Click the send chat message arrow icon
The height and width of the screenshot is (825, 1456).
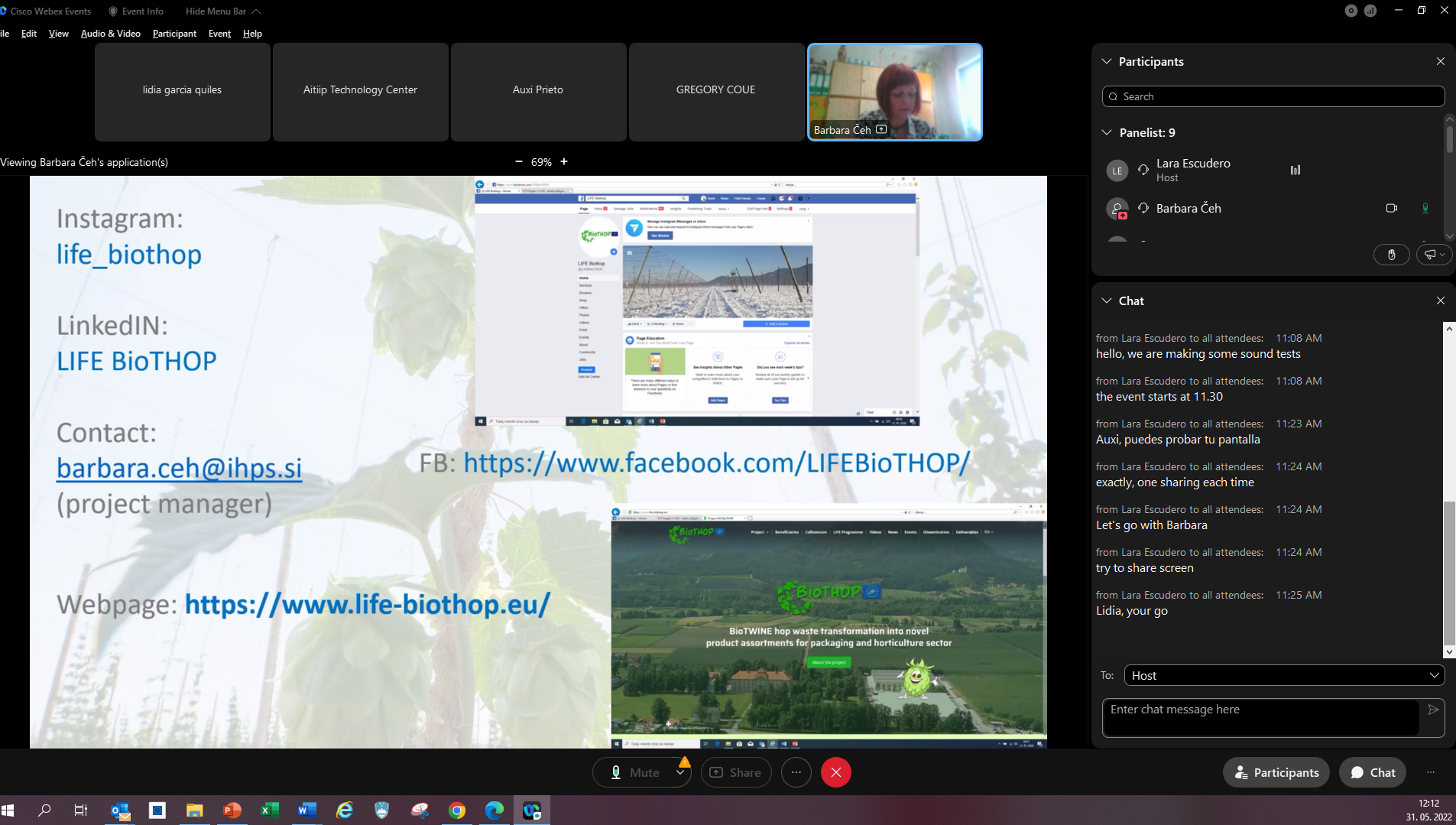click(1433, 710)
